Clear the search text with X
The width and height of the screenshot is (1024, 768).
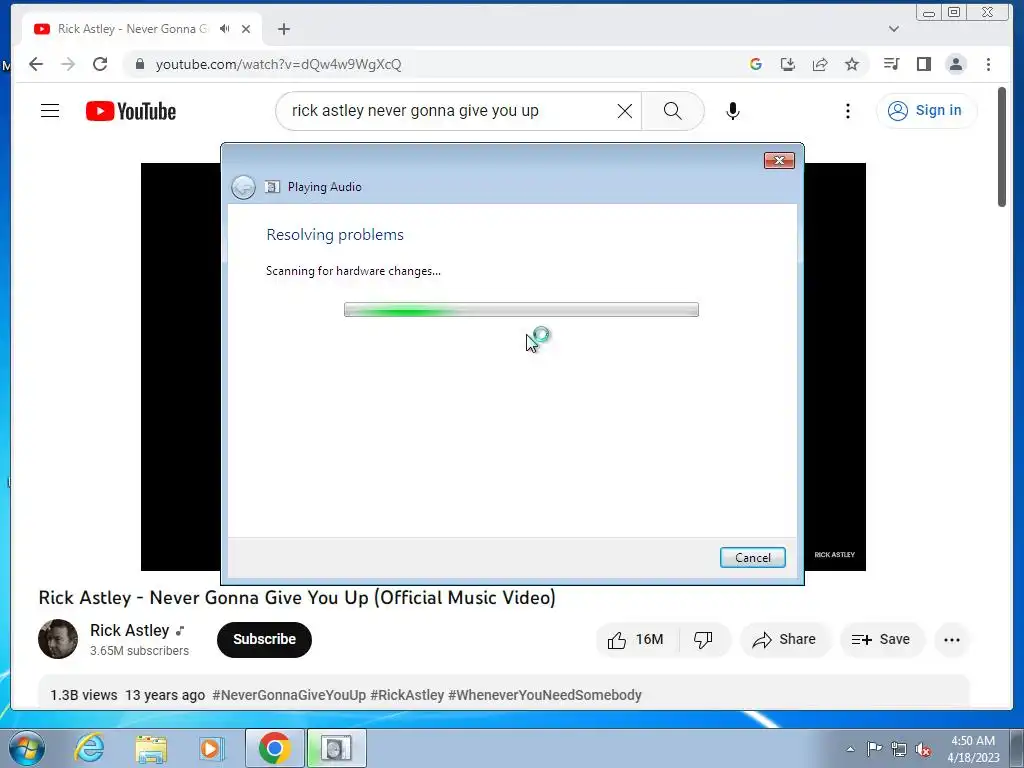click(x=625, y=111)
